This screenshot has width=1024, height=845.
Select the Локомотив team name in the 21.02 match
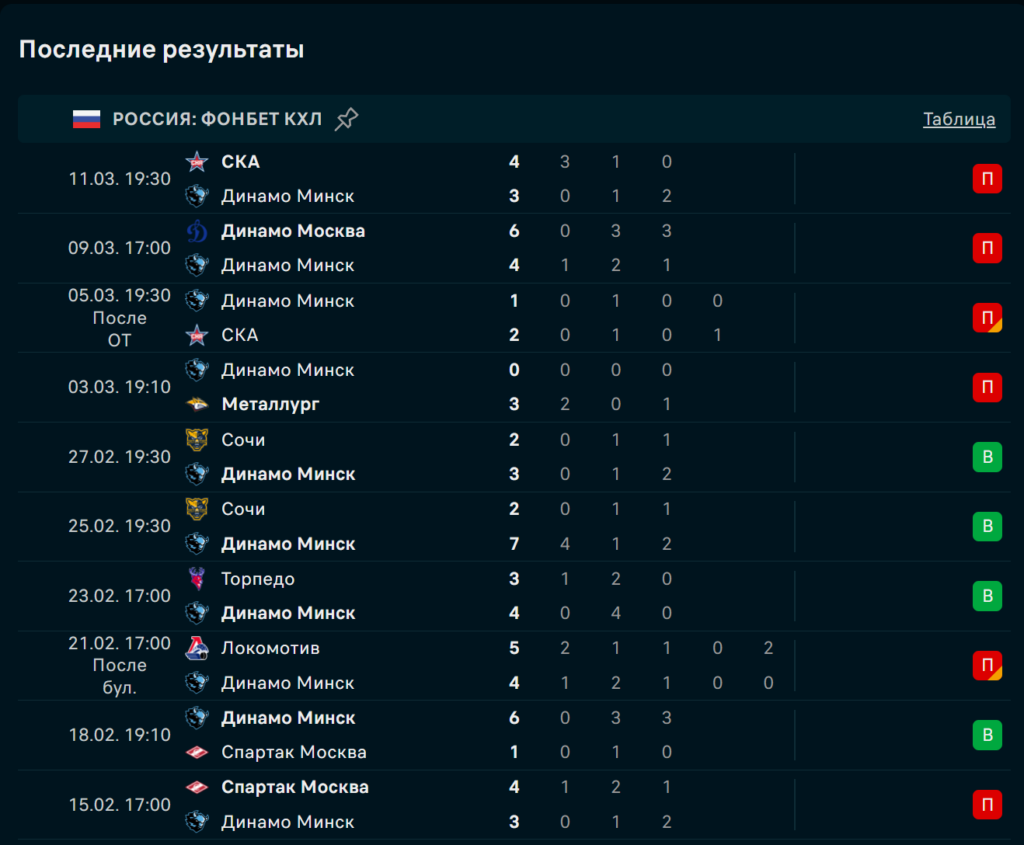[x=270, y=648]
